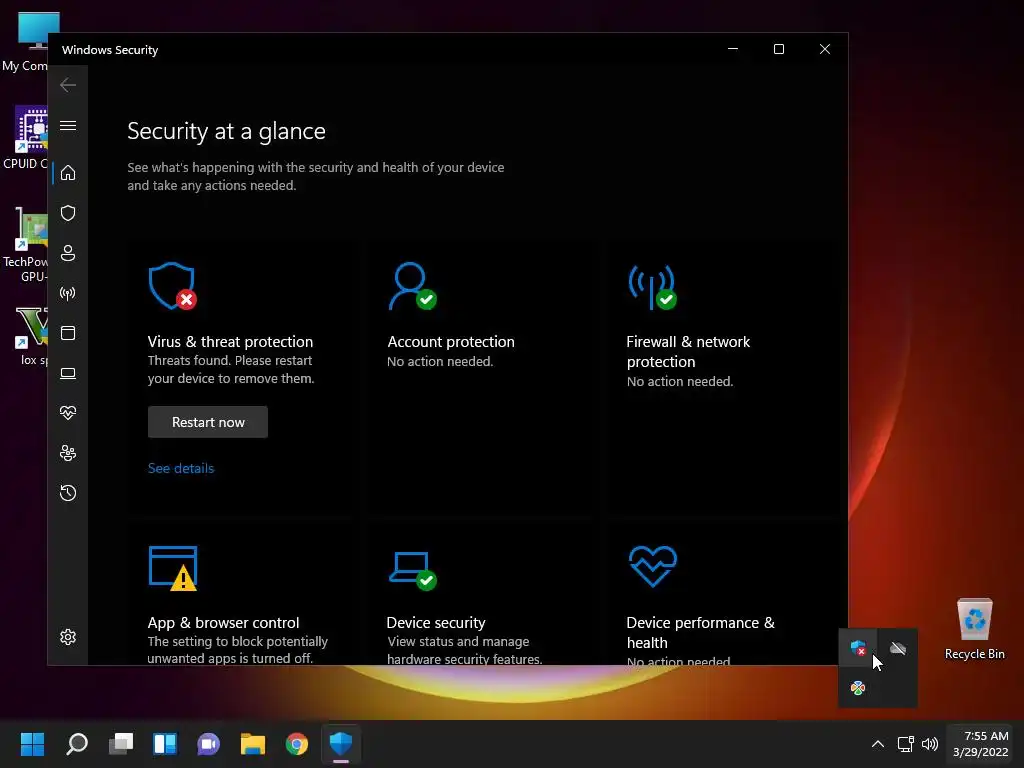Select the My Computer desktop icon
The image size is (1024, 768).
tap(25, 42)
